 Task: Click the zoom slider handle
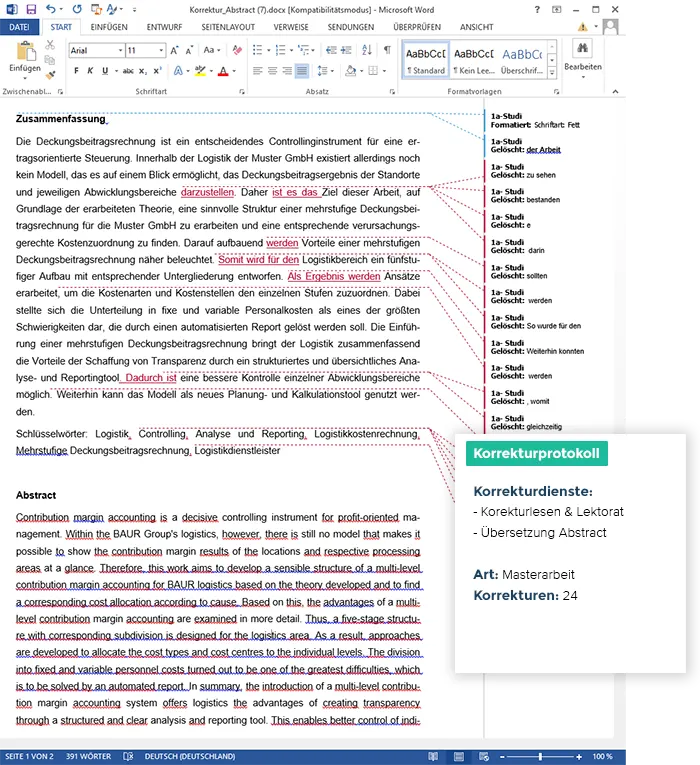(x=540, y=756)
